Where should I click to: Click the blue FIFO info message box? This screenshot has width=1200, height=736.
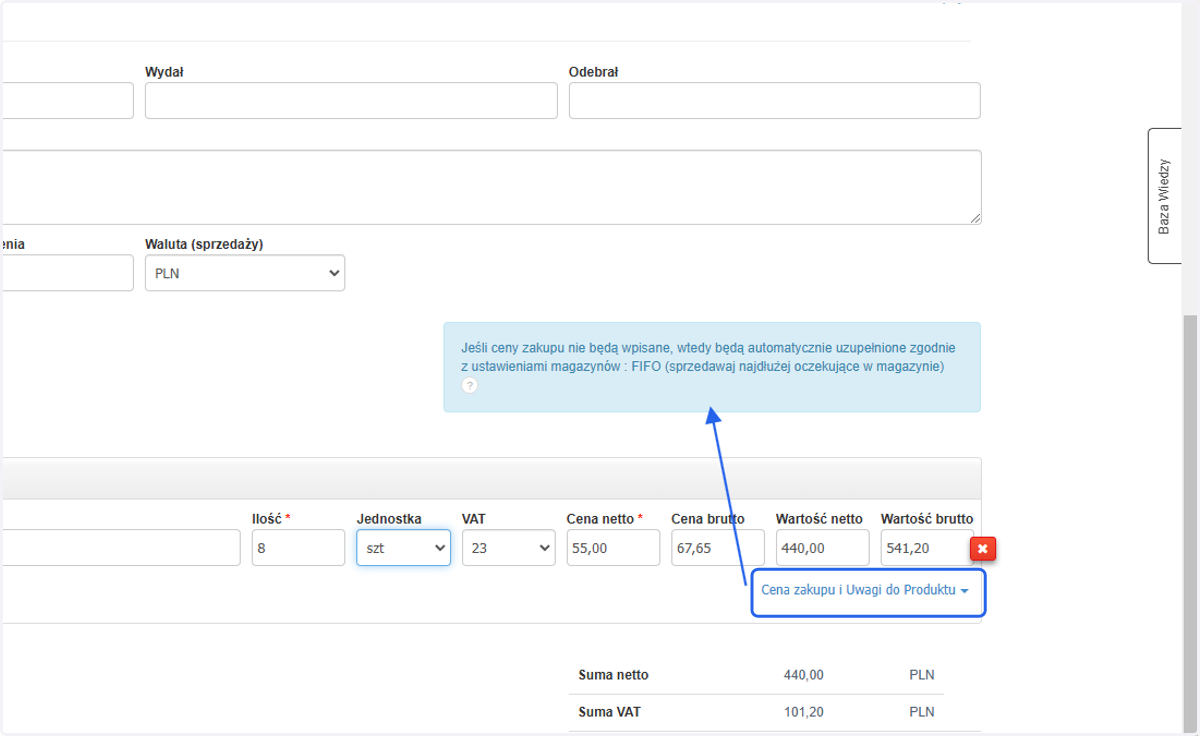pyautogui.click(x=712, y=367)
